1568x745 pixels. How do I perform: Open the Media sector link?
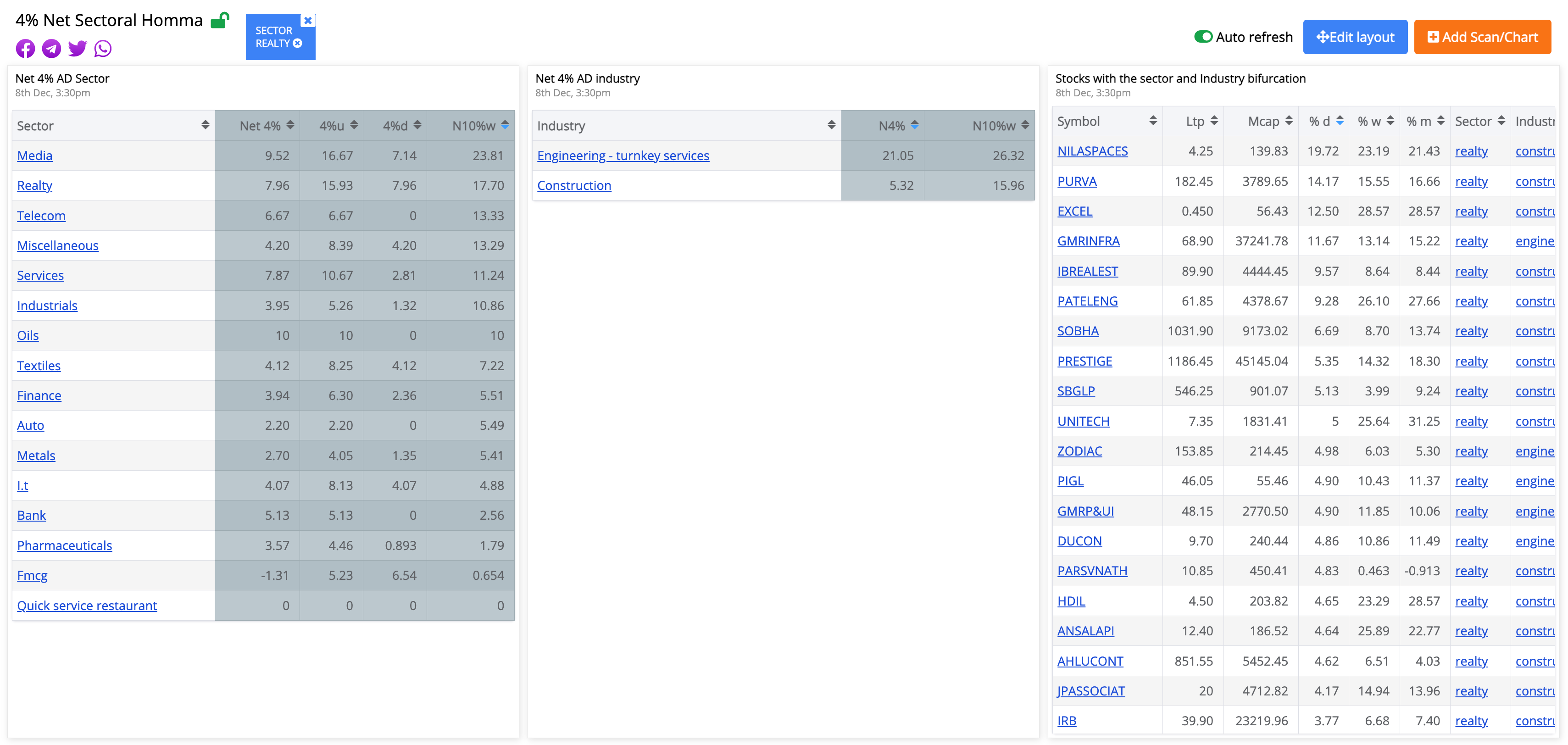(35, 156)
